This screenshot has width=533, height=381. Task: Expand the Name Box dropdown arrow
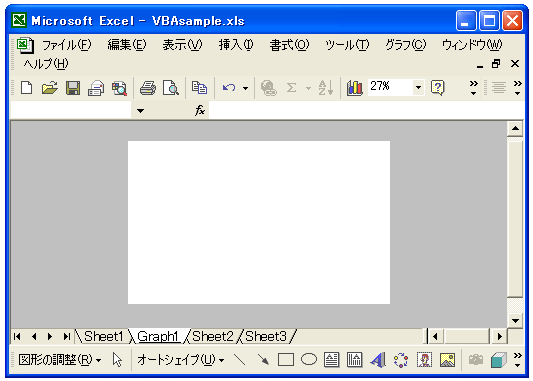pyautogui.click(x=140, y=110)
